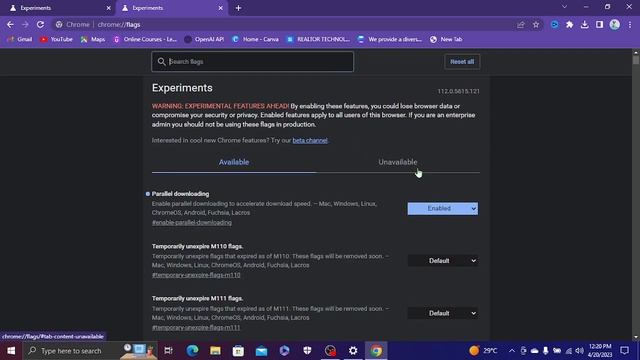Click #temporary-unexpire-flags-m111 anchor link

(x=196, y=327)
